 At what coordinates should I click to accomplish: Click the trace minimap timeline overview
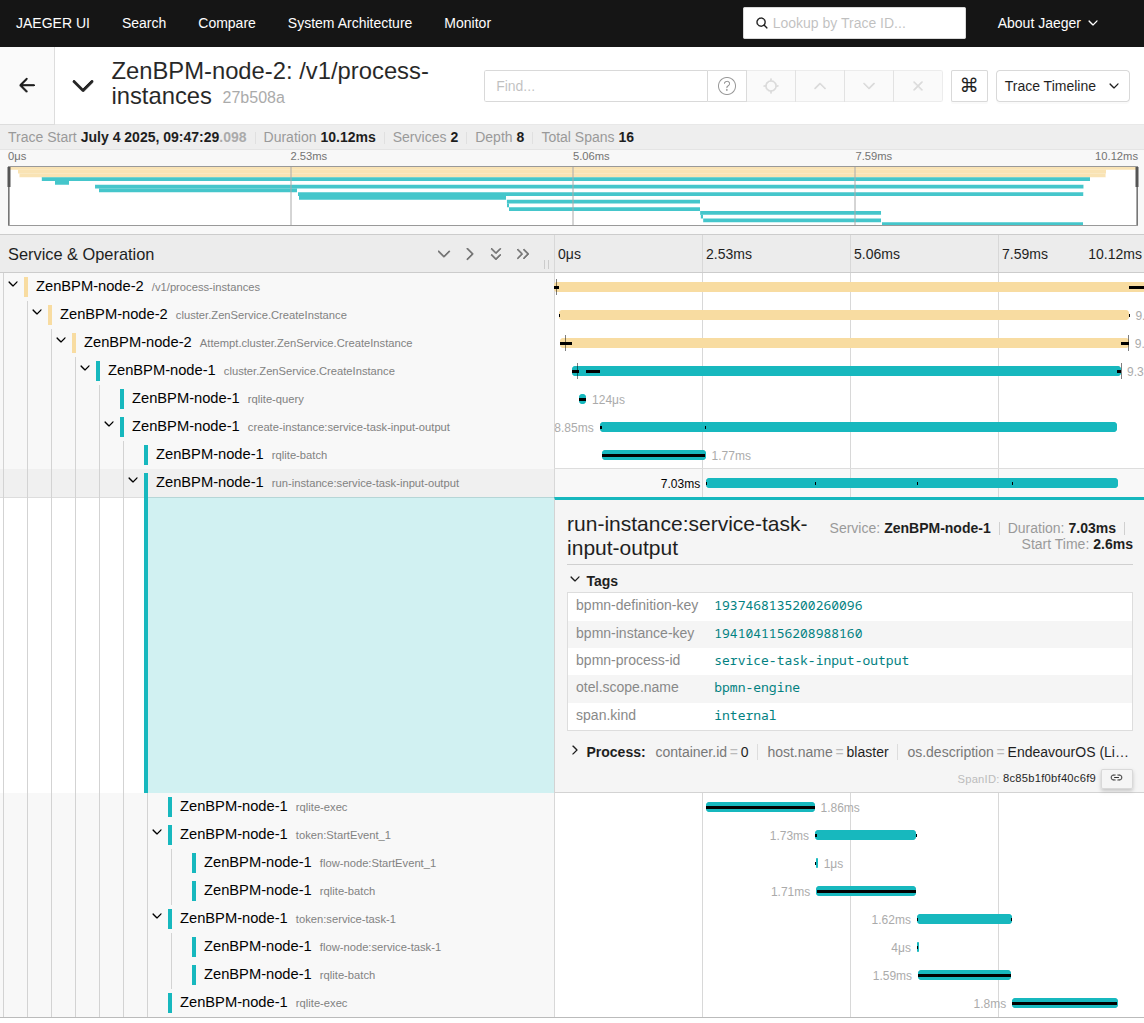pyautogui.click(x=572, y=195)
